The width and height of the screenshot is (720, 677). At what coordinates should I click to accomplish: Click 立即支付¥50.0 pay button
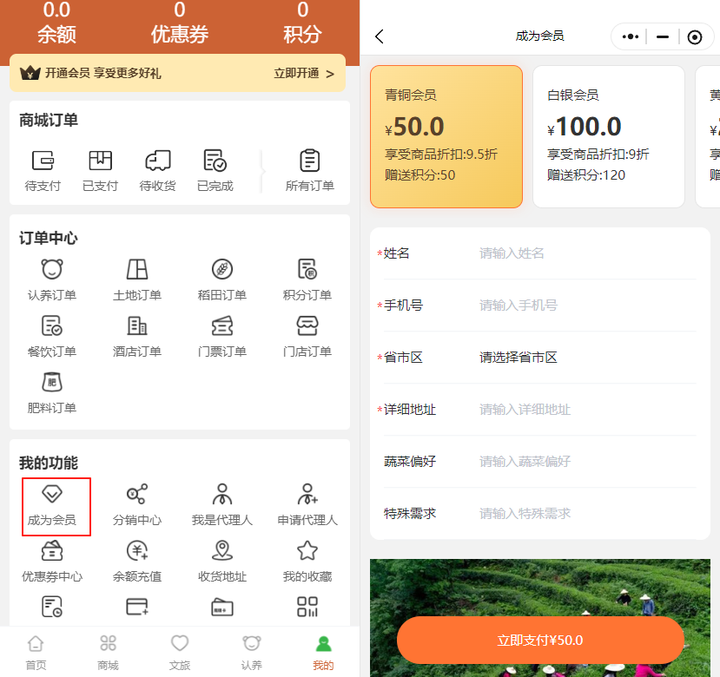[540, 640]
